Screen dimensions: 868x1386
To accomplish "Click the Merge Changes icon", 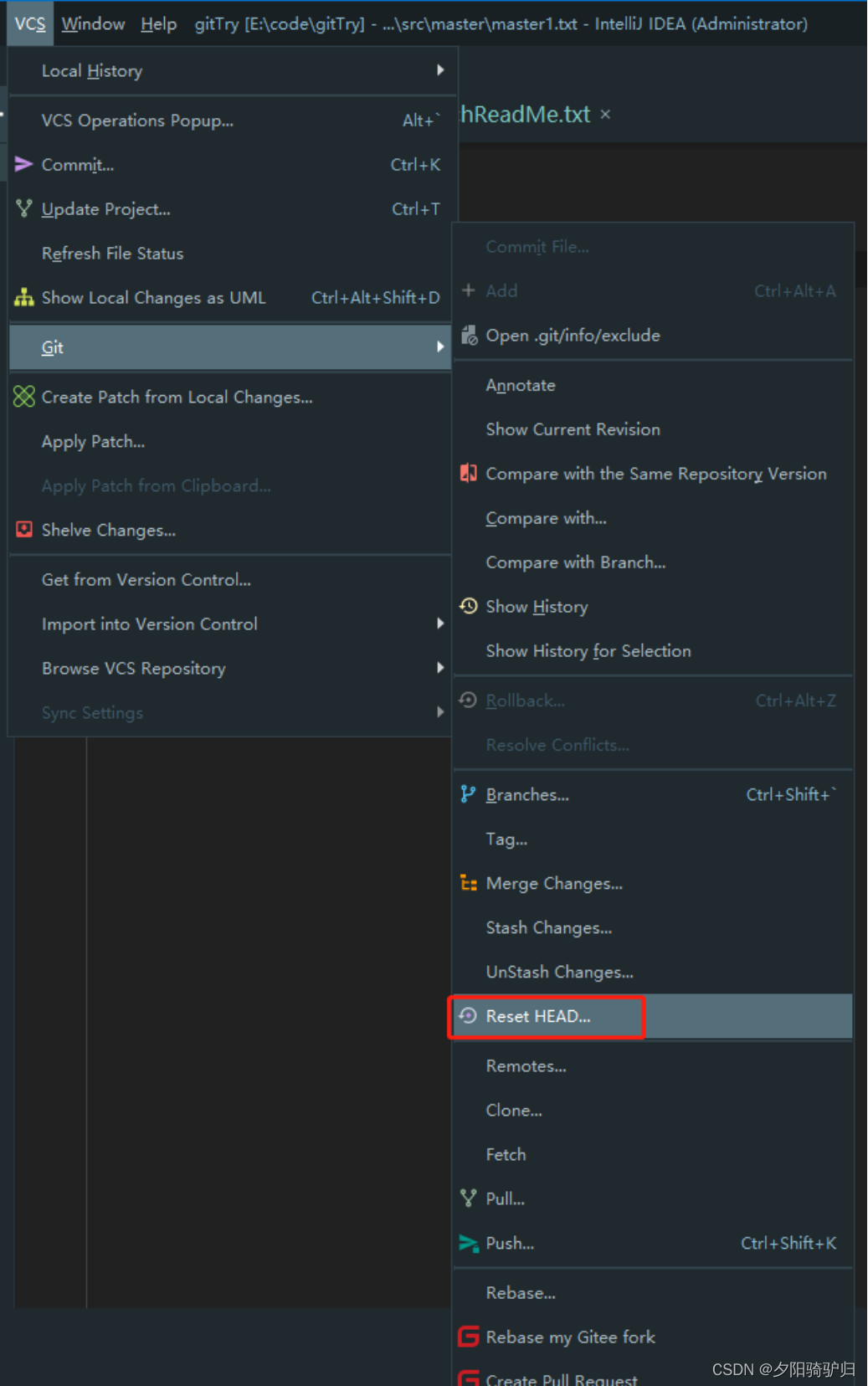I will pyautogui.click(x=469, y=883).
